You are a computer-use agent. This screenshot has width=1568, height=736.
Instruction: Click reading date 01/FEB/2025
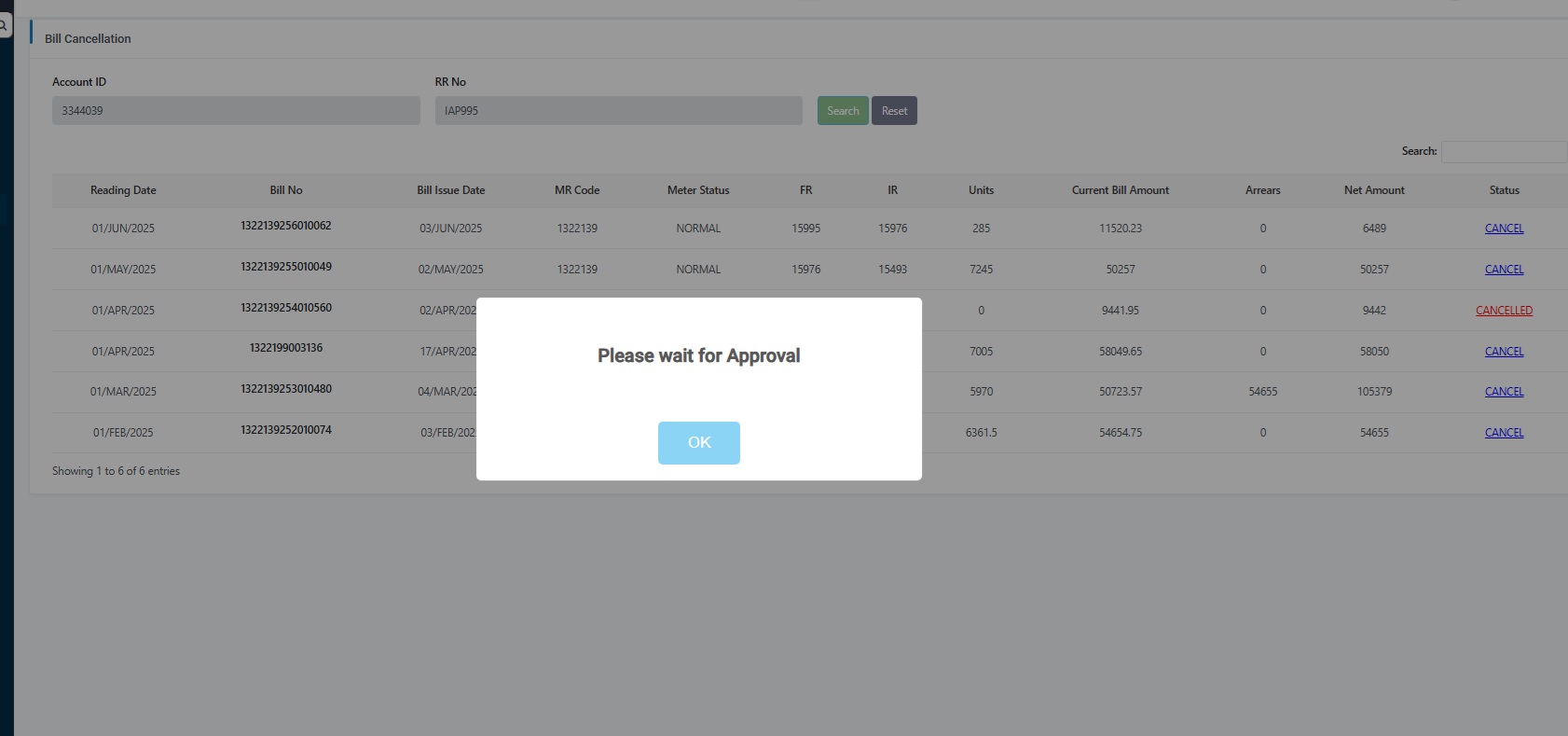point(123,433)
